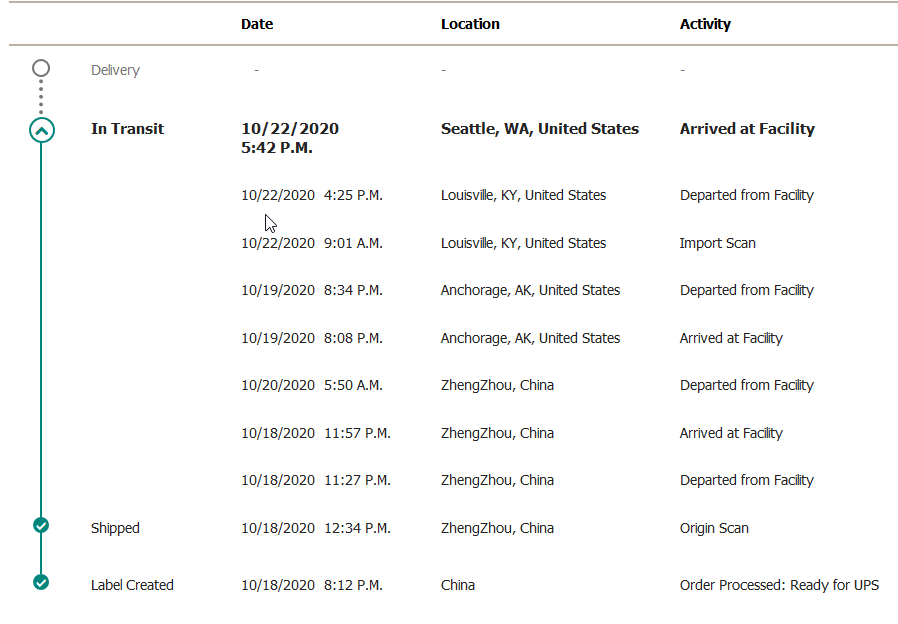Click Order Processed: Ready for UPS text

tap(779, 585)
